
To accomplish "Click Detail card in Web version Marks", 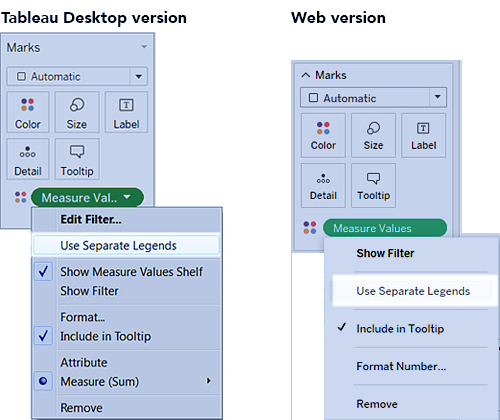I will coord(323,186).
